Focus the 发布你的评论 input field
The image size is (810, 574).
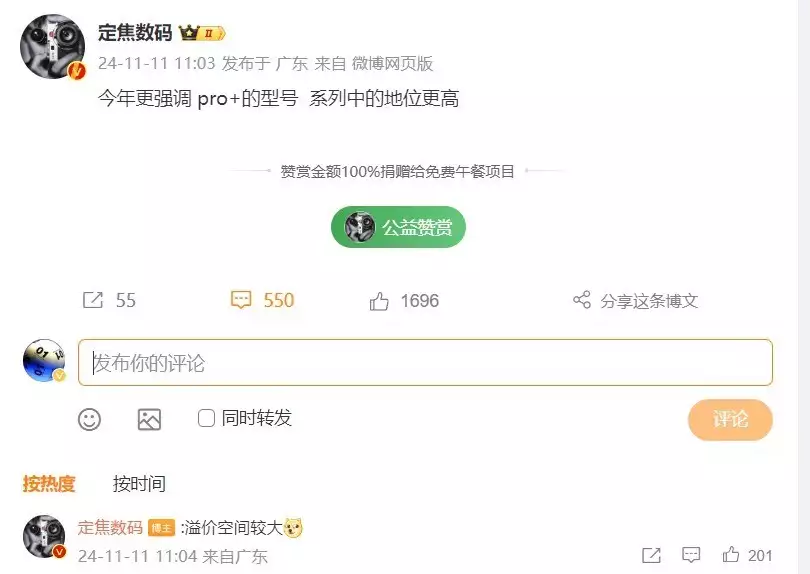click(x=425, y=362)
